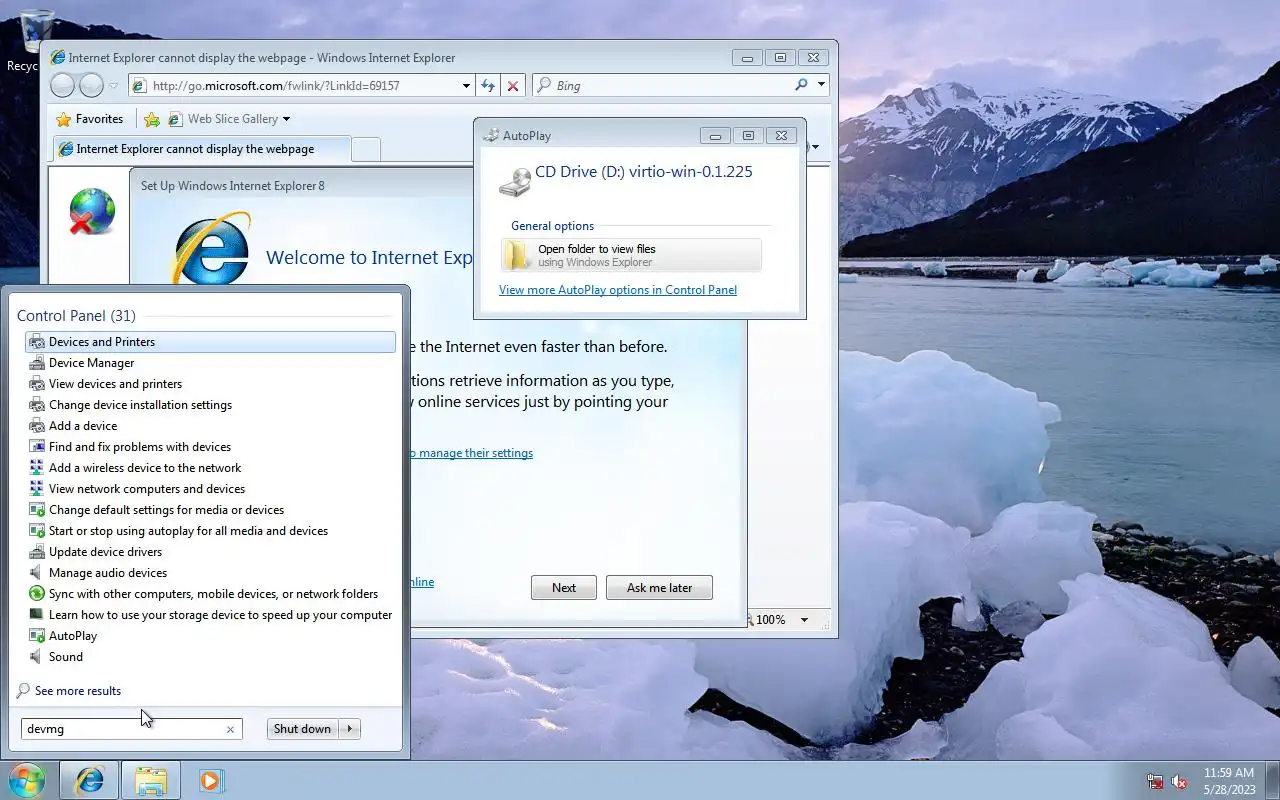Click the IE Forward navigation button
The image size is (1280, 800).
[x=91, y=86]
